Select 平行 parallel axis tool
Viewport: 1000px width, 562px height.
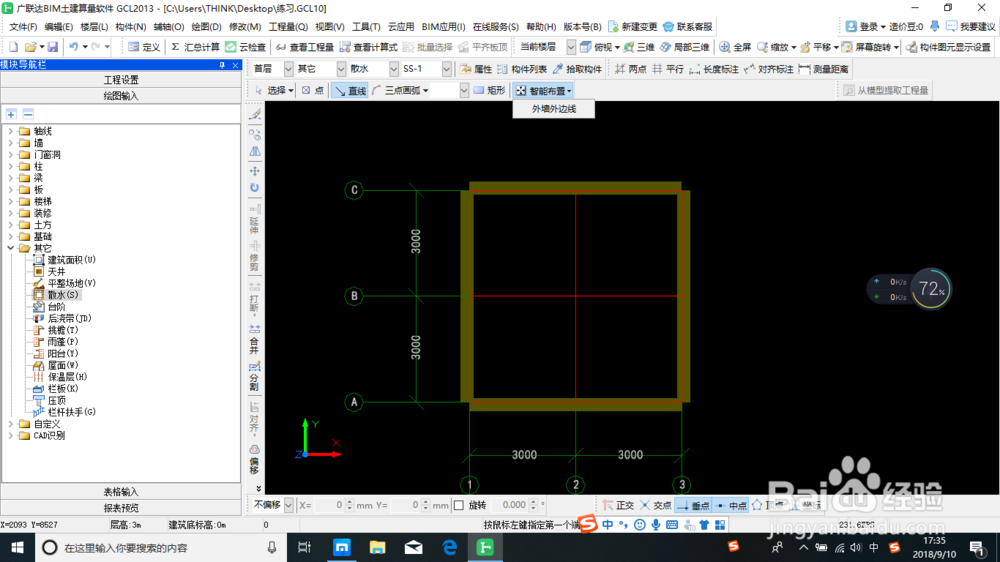668,69
